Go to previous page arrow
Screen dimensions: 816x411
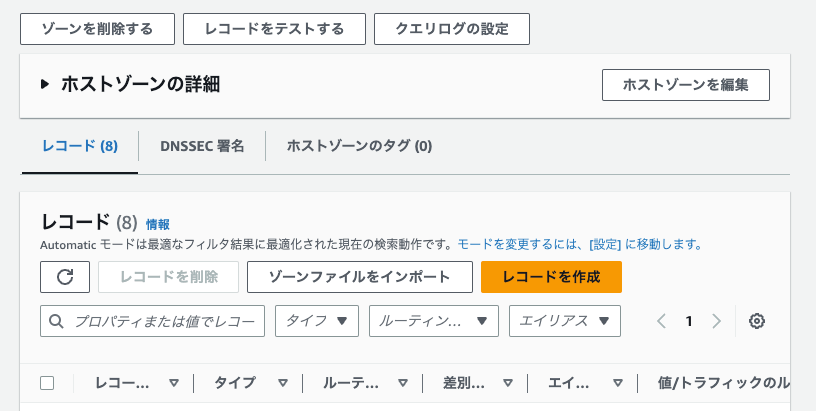pyautogui.click(x=661, y=321)
